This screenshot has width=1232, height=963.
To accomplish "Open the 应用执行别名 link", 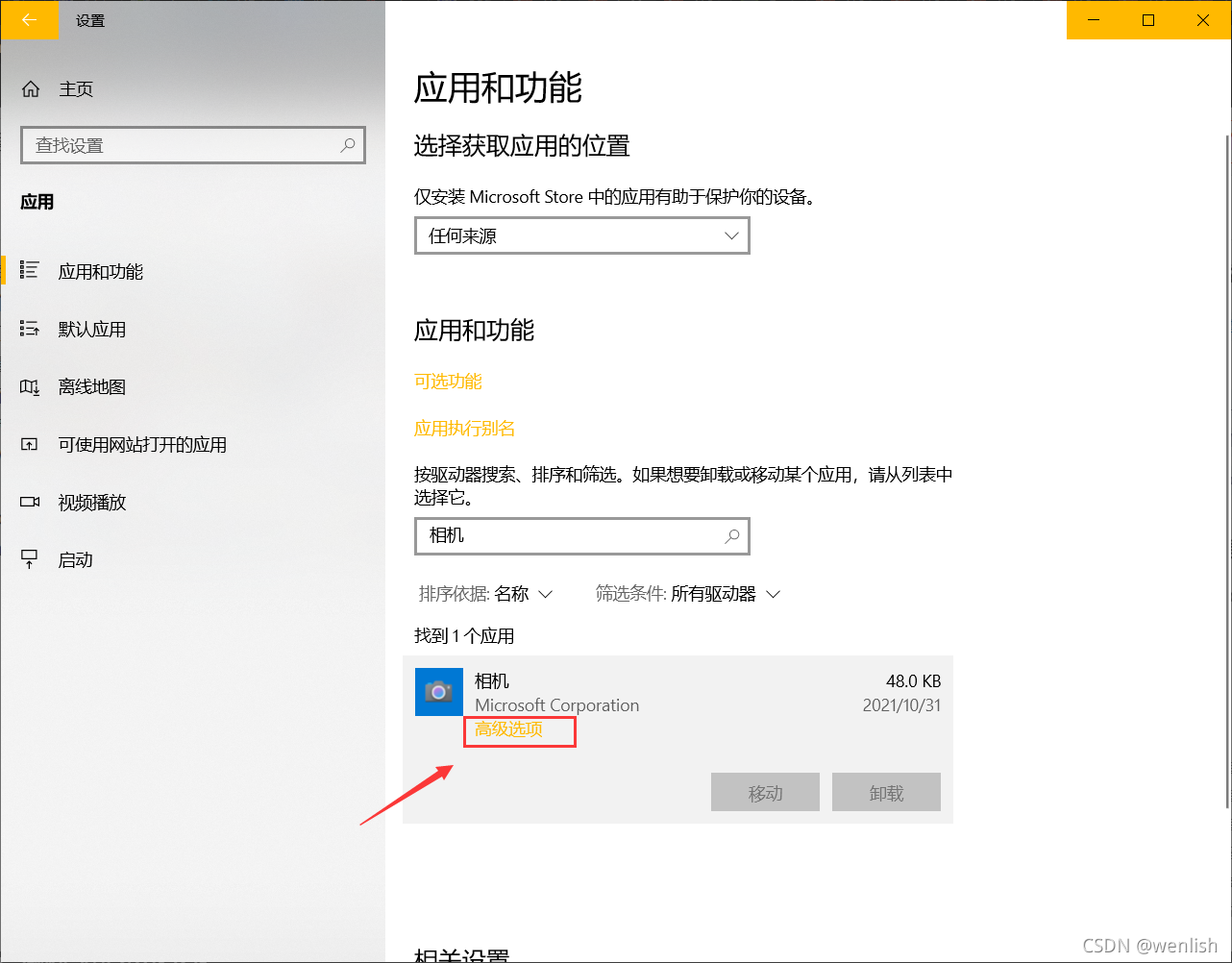I will pos(465,429).
